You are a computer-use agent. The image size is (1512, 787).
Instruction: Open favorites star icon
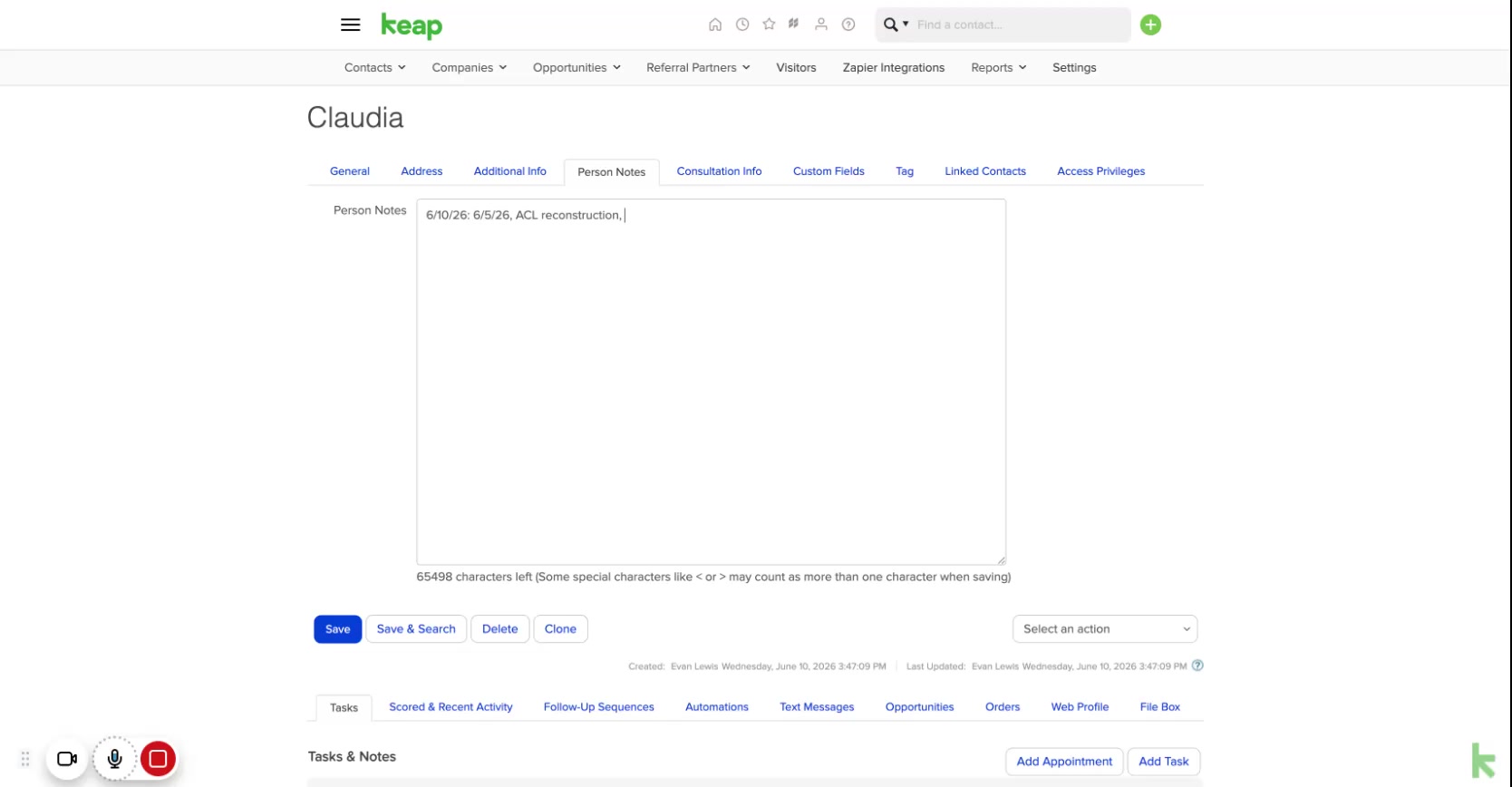tap(769, 24)
